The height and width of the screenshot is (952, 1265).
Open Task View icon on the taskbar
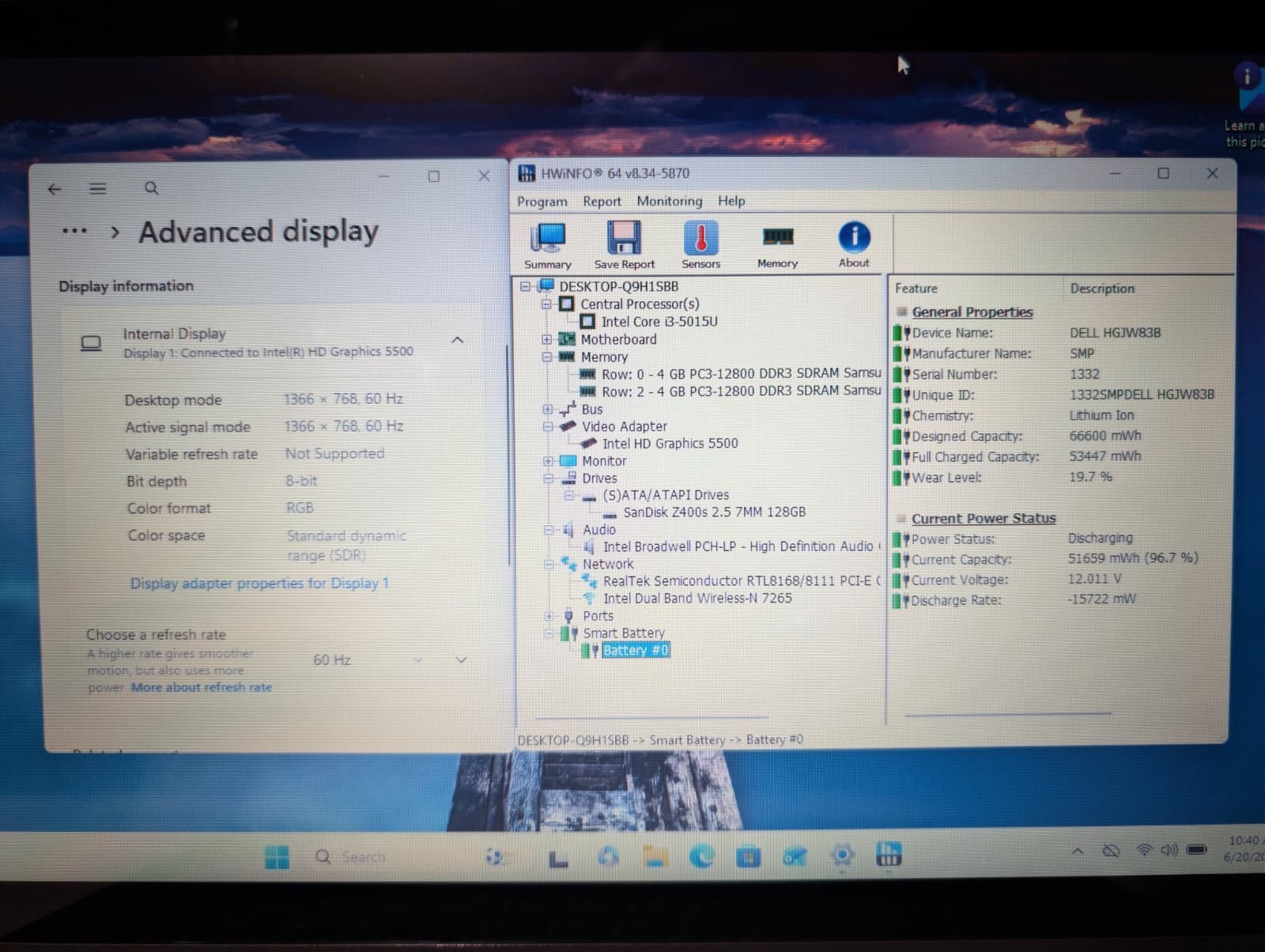click(558, 859)
